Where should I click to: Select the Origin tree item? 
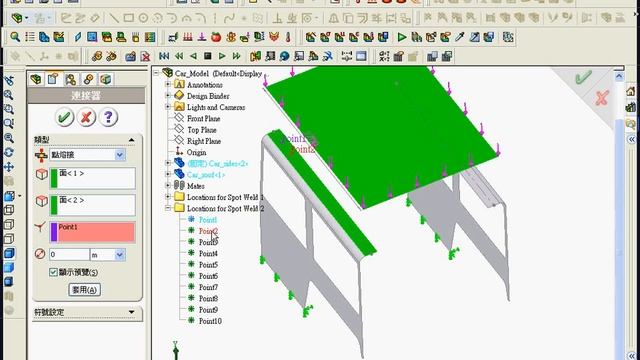[x=196, y=152]
